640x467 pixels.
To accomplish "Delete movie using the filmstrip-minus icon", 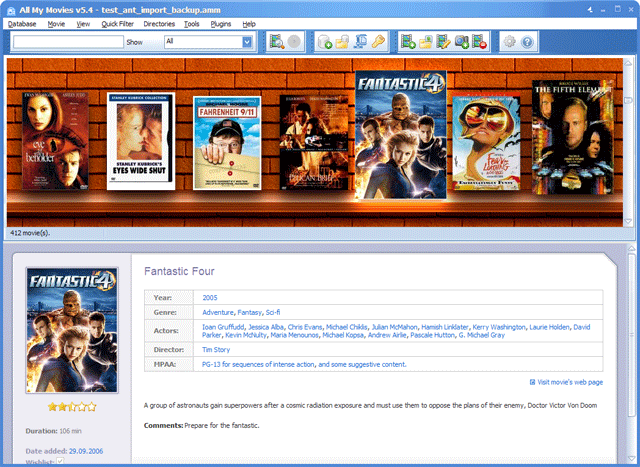I will (480, 42).
